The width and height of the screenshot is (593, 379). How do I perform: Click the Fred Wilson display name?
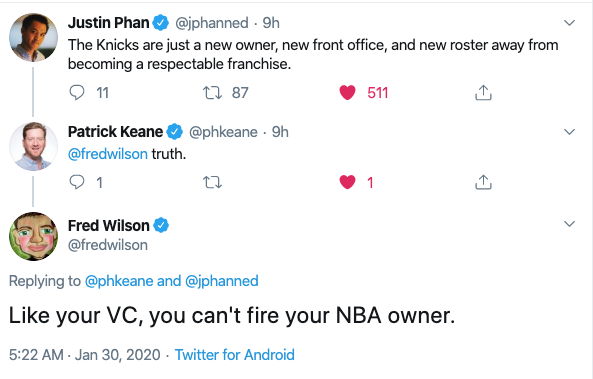[x=109, y=225]
